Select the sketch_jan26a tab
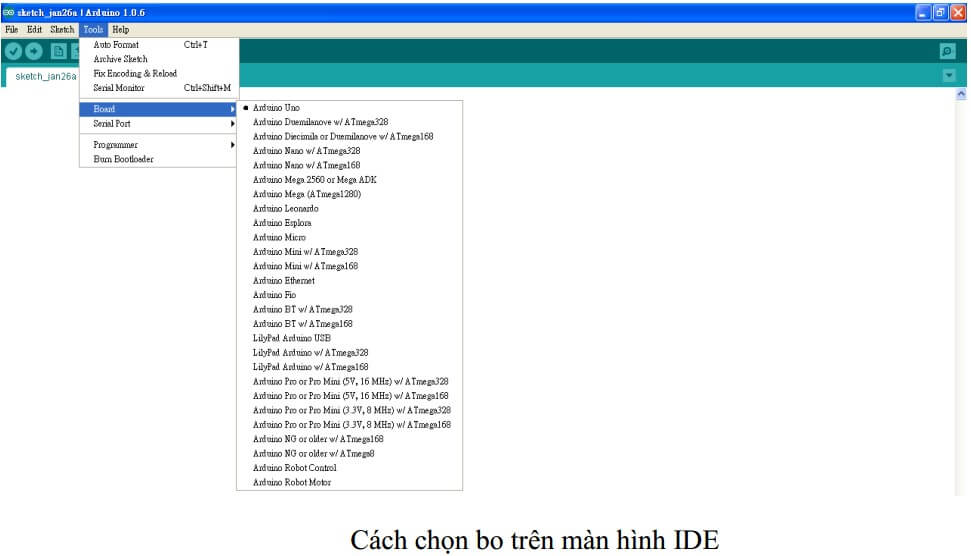971x556 pixels. tap(45, 76)
